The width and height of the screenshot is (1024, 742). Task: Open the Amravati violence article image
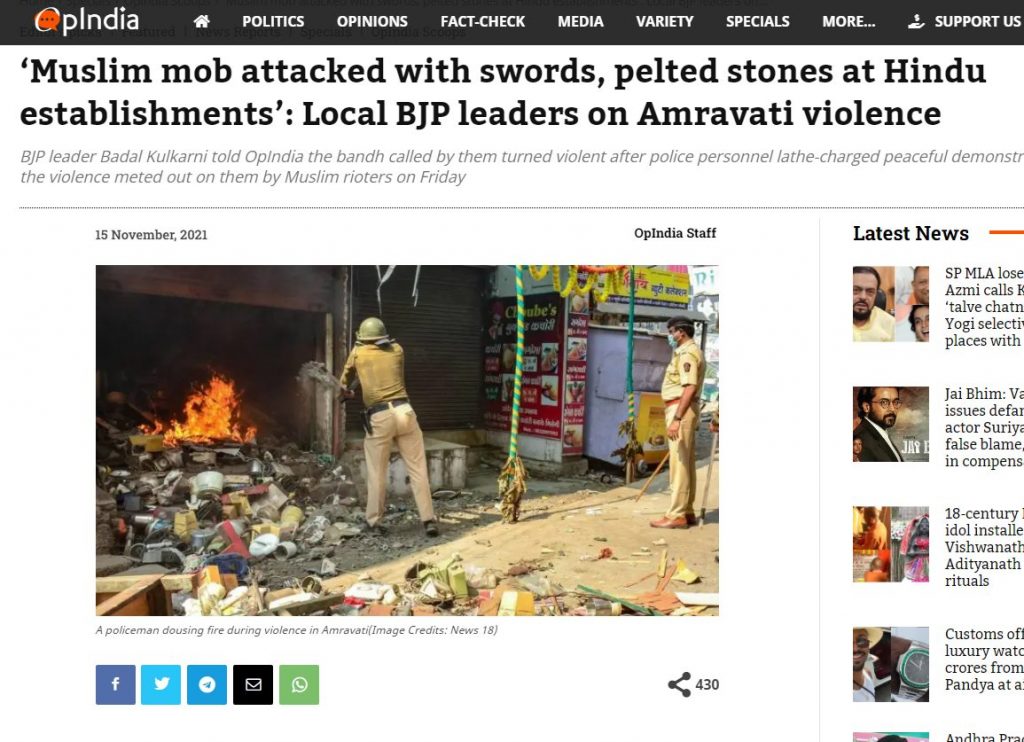pyautogui.click(x=407, y=440)
